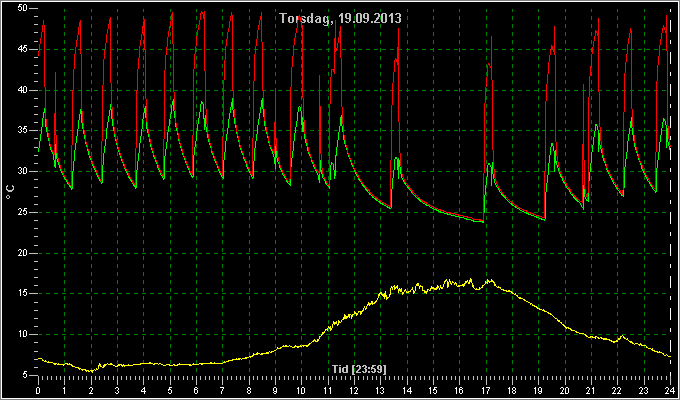Click the red curve trough near hour 17
Image resolution: width=680 pixels, height=400 pixels.
click(482, 220)
